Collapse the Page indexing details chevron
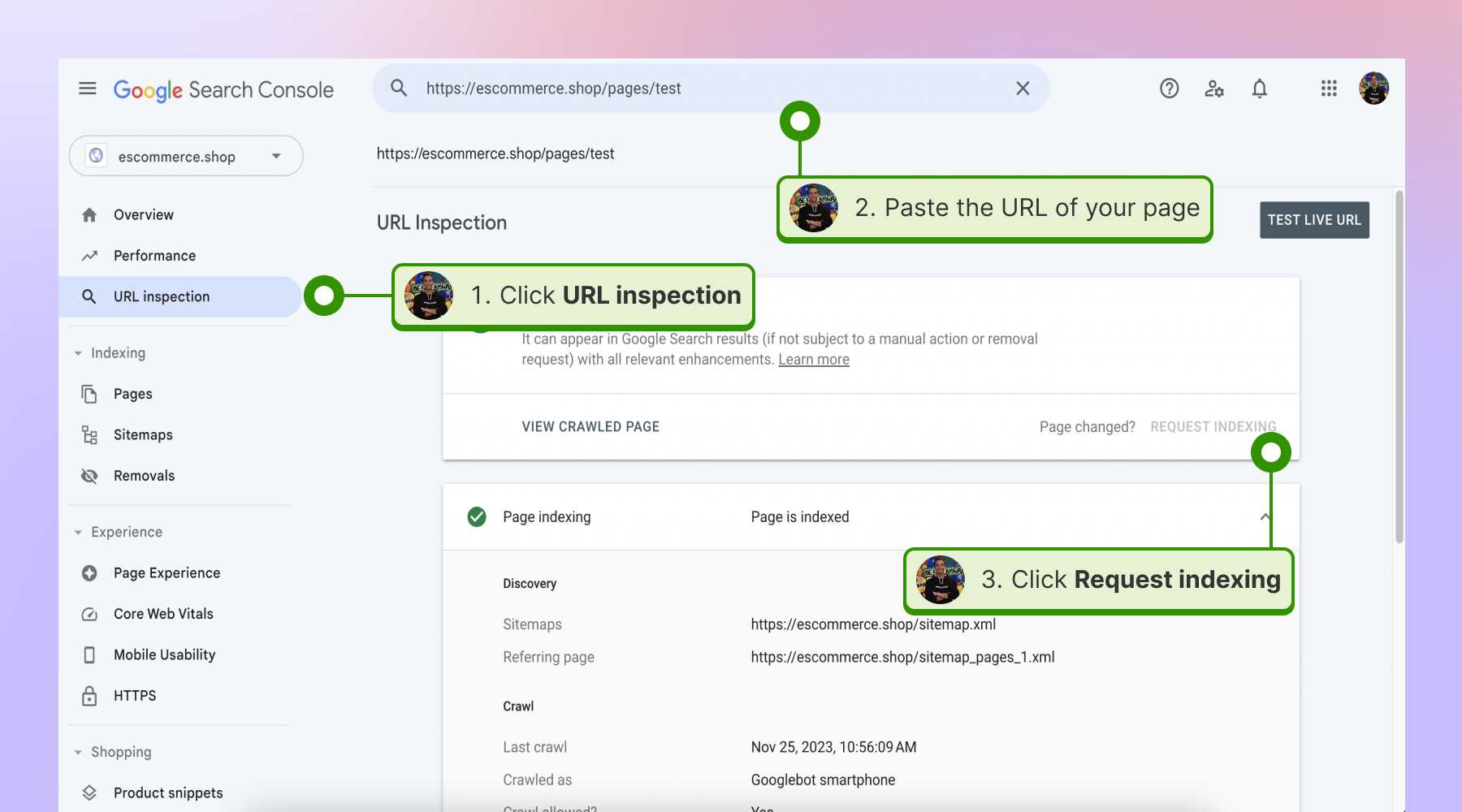This screenshot has height=812, width=1462. [1265, 517]
